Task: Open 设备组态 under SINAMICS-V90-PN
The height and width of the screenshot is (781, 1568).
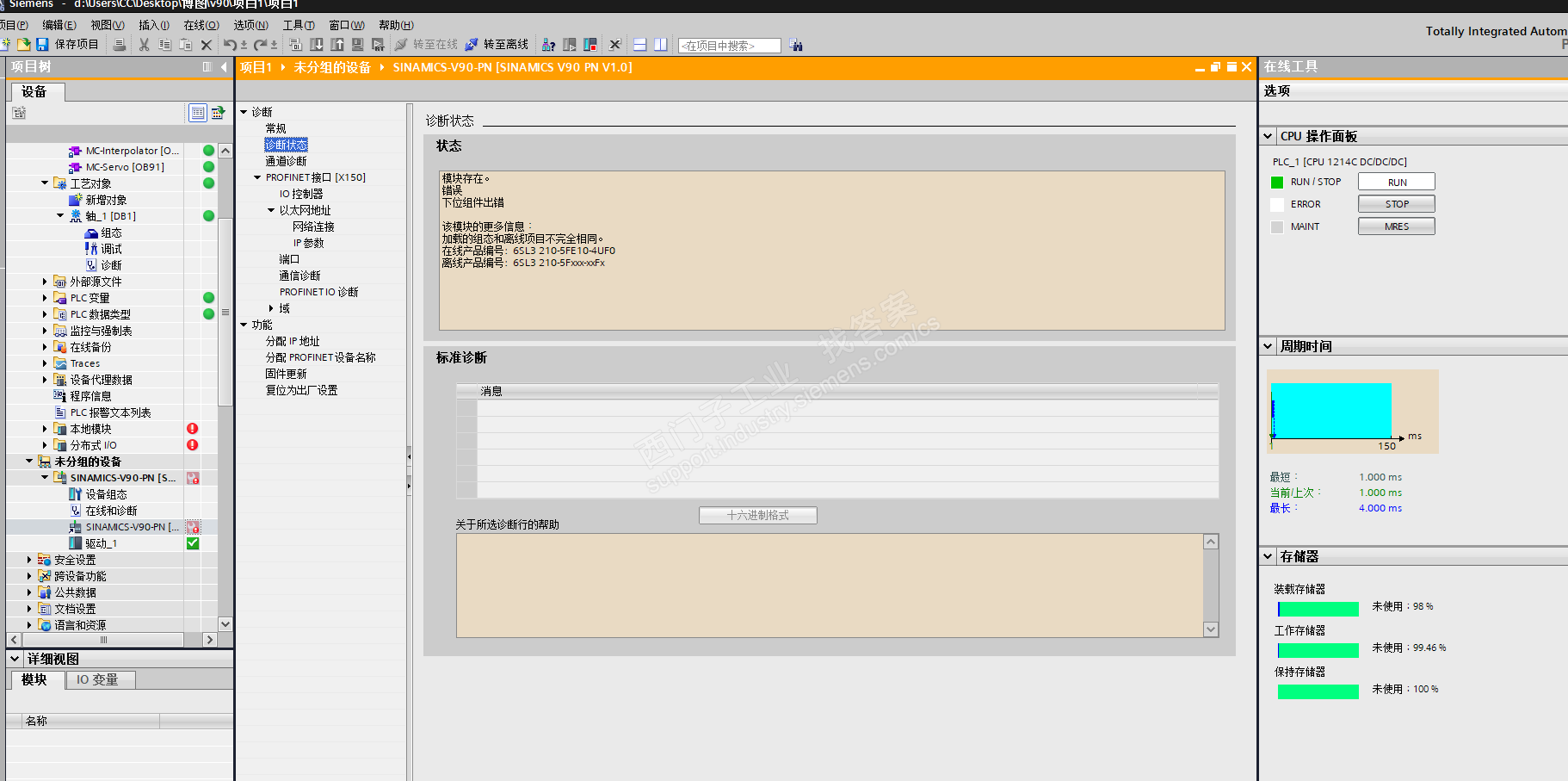Action: point(106,494)
